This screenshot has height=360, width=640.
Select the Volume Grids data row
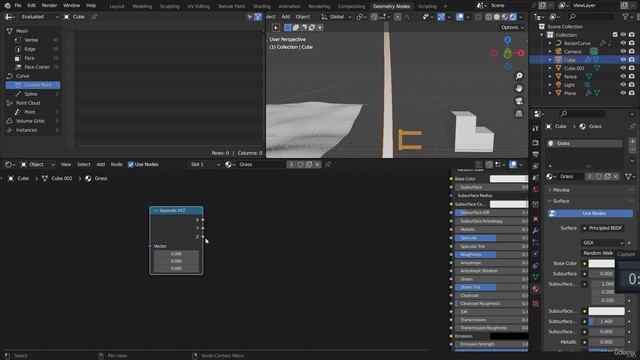click(33, 121)
